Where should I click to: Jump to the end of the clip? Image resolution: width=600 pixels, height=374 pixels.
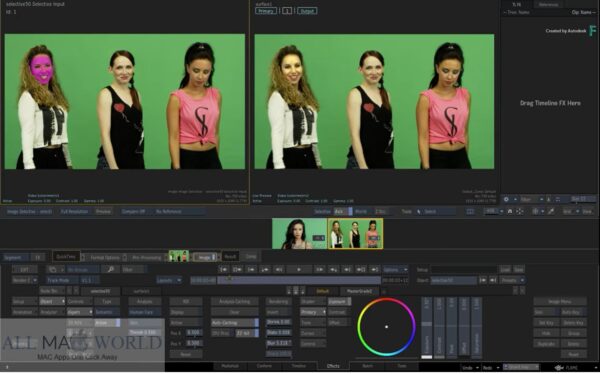coord(375,270)
